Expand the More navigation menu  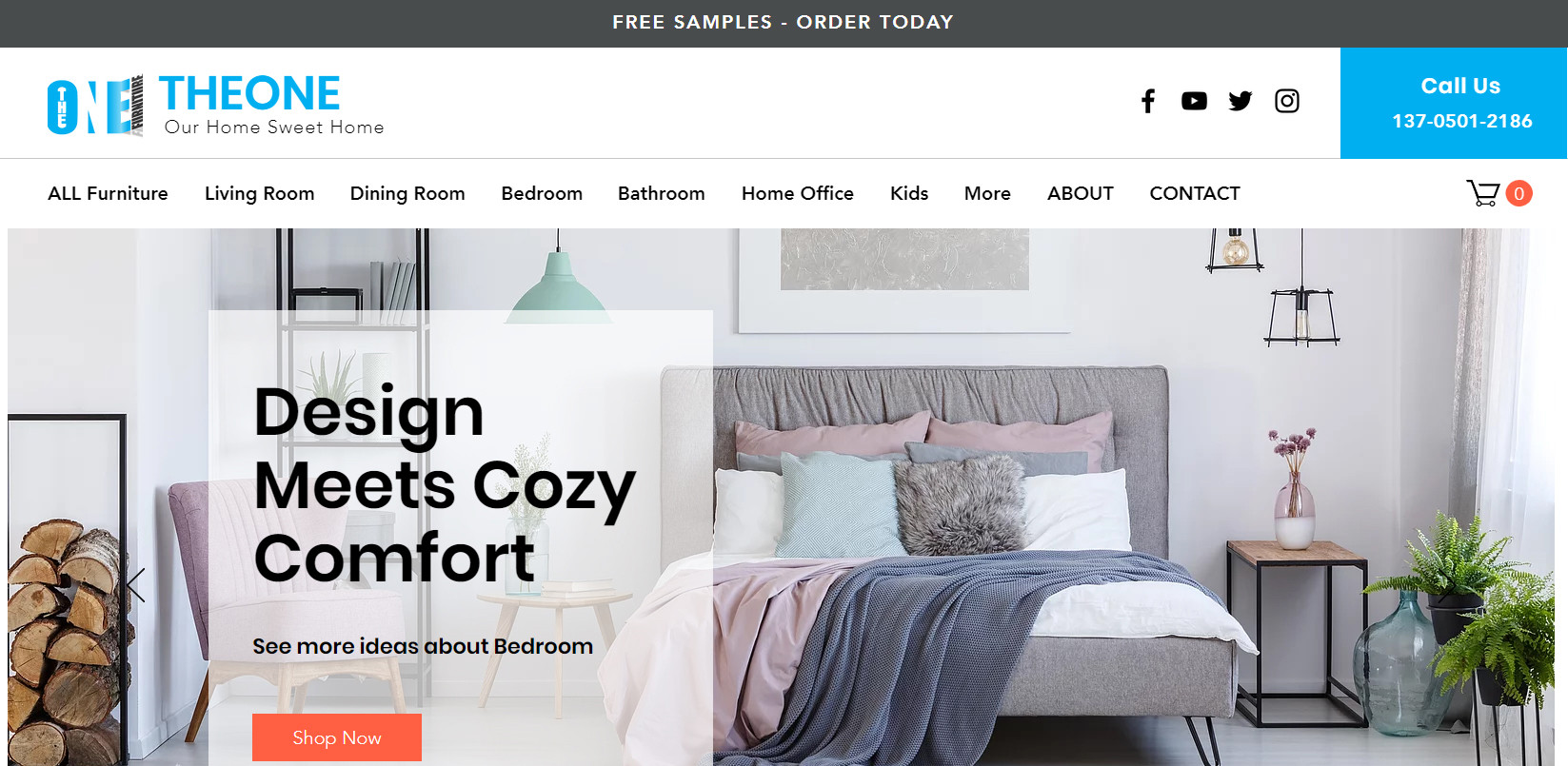987,193
